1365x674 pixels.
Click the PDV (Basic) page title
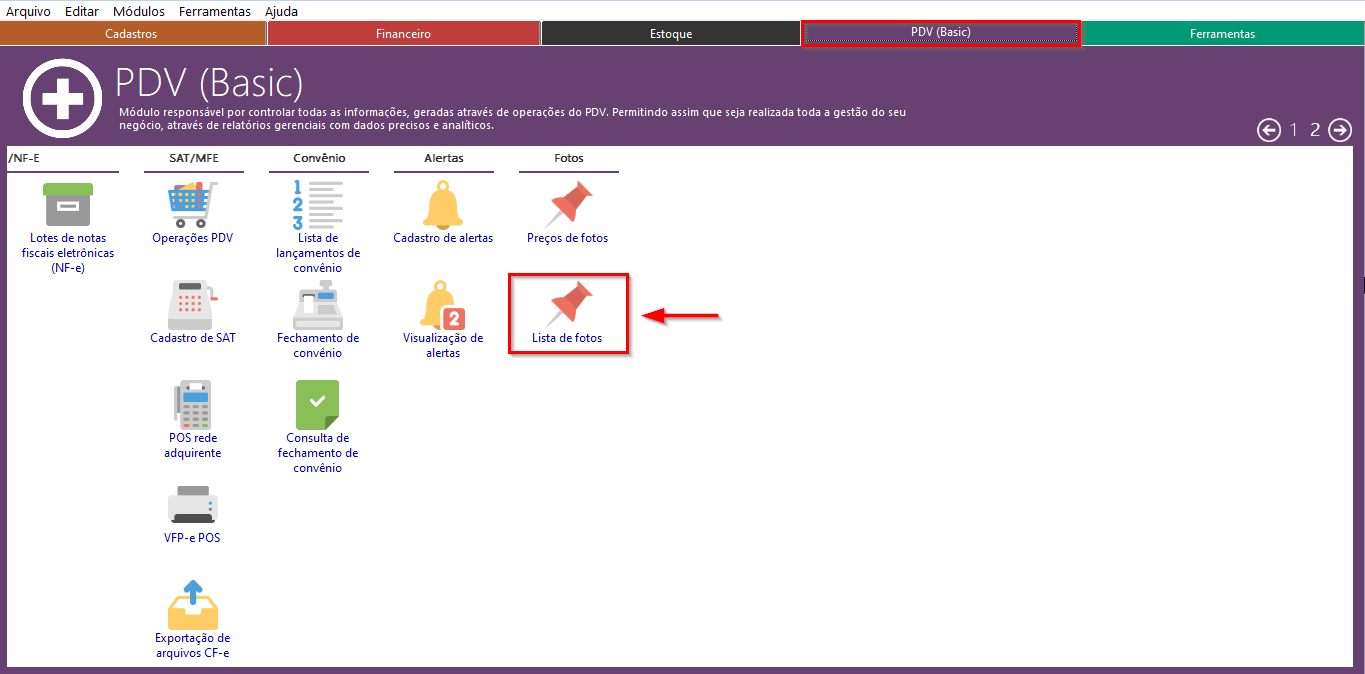coord(209,83)
